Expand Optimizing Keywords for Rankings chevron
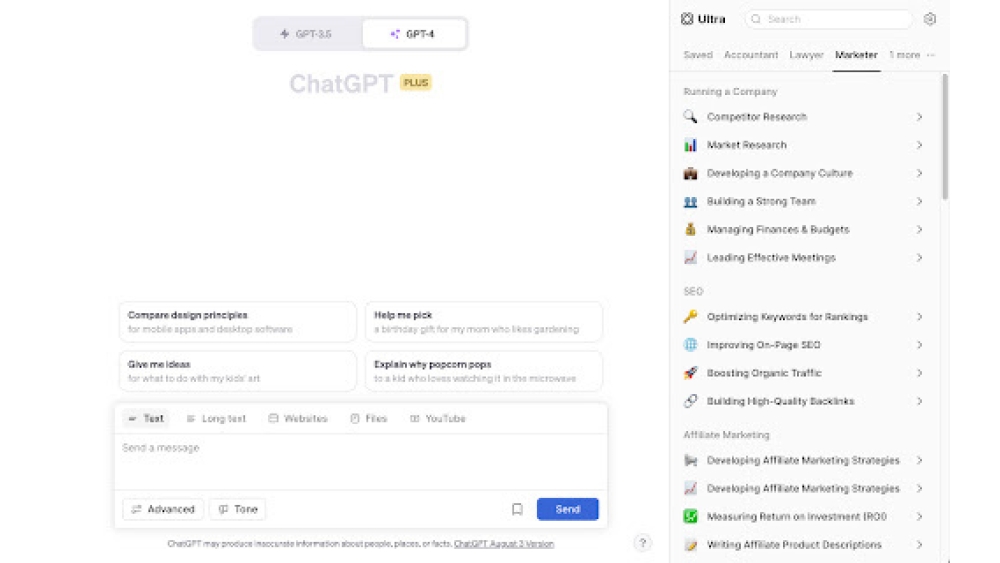 (919, 316)
